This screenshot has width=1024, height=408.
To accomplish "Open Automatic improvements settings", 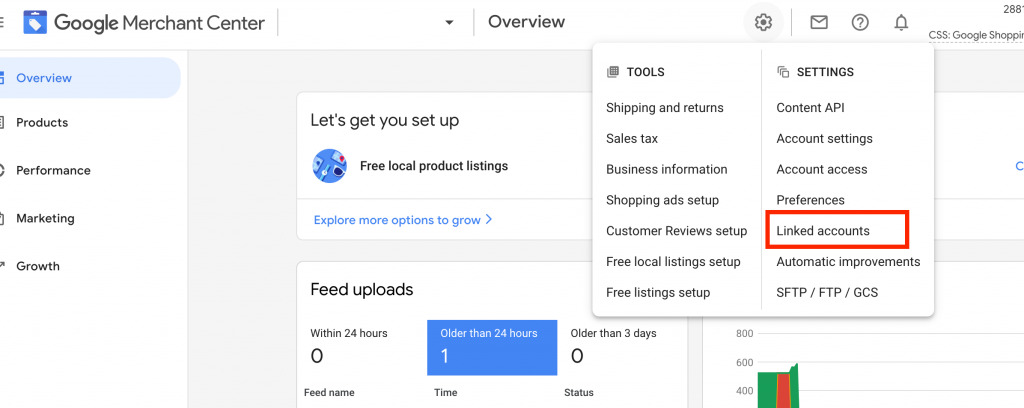I will [x=848, y=261].
